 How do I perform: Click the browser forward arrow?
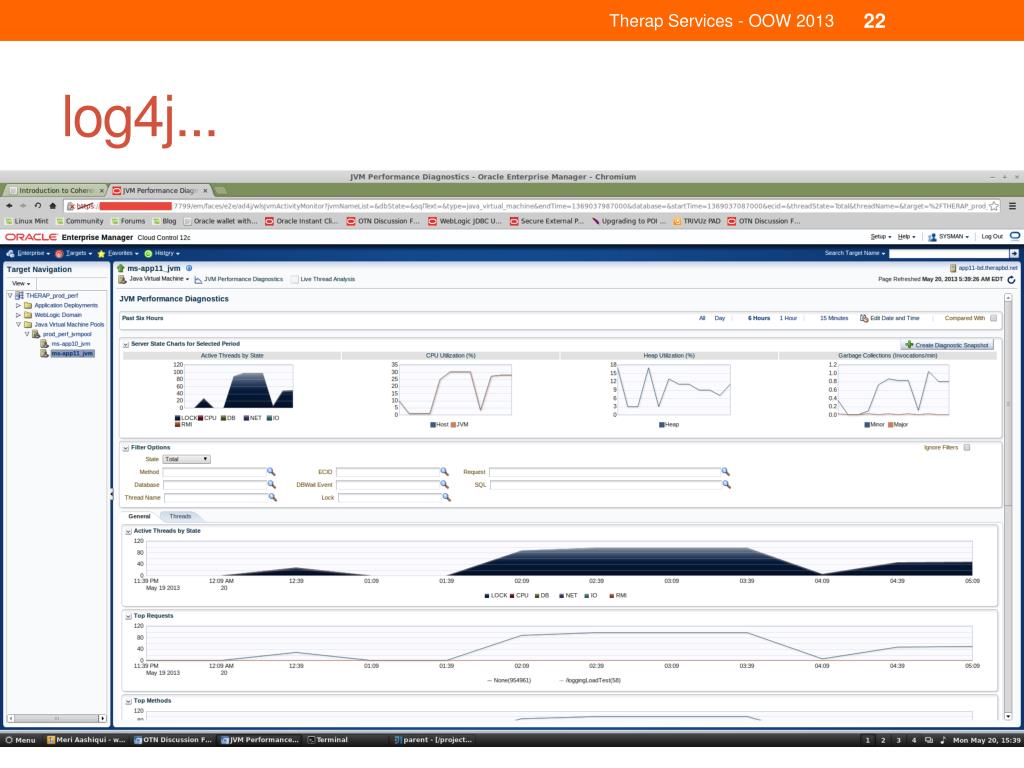(24, 206)
